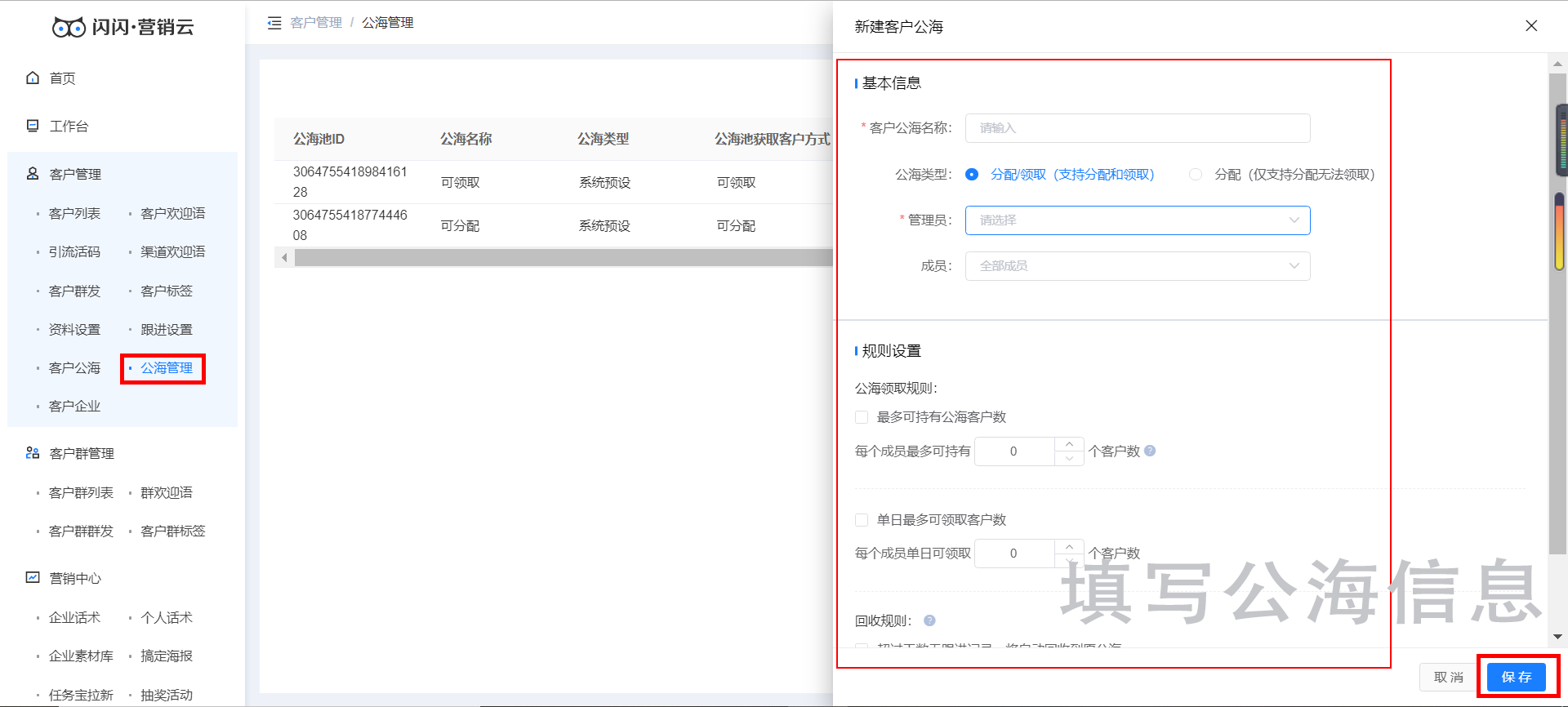Click the 每个成员单日可领取 number field
The height and width of the screenshot is (707, 1568).
coord(1014,554)
